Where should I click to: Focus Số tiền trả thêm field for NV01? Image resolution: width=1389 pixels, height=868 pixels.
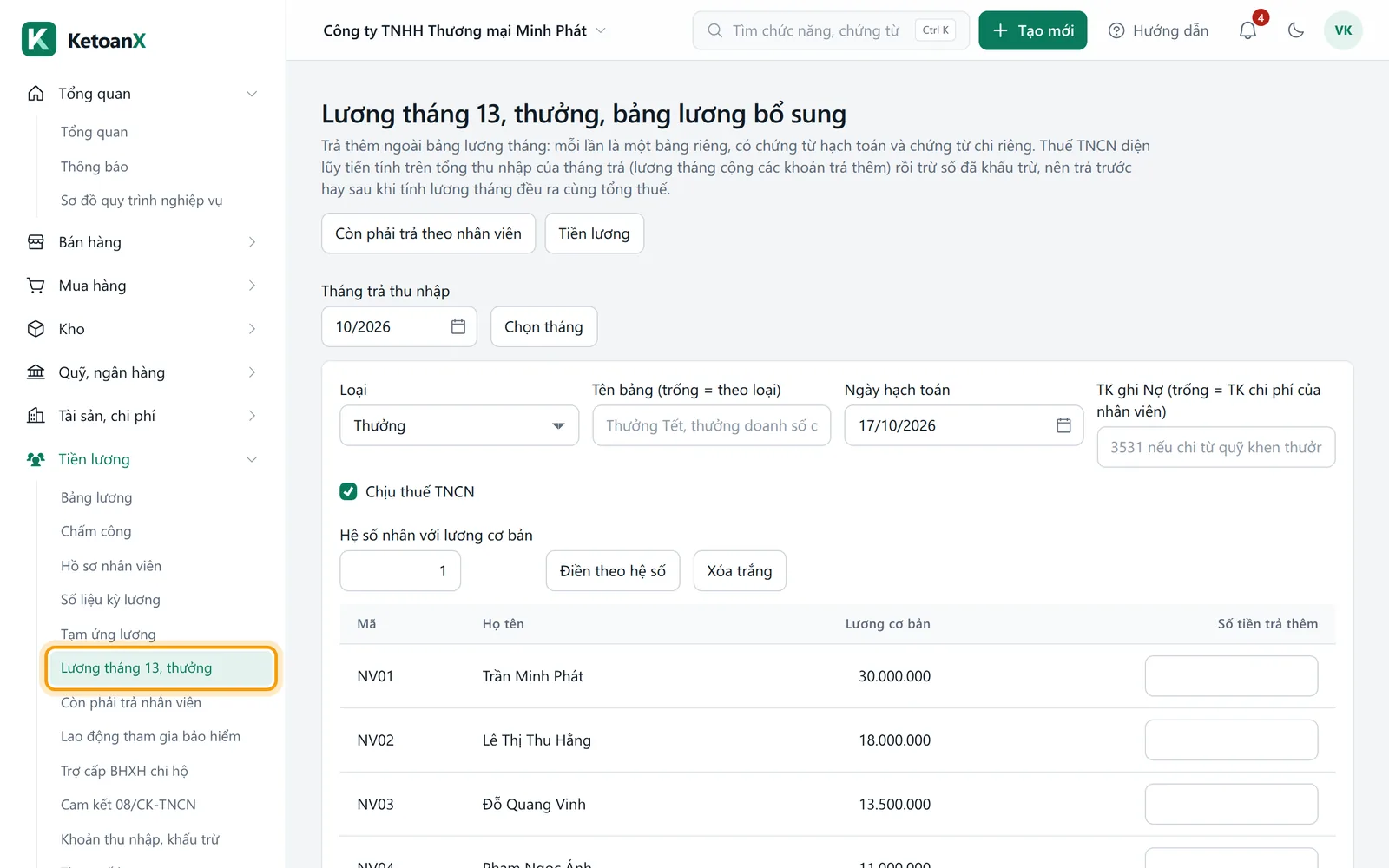[1231, 676]
